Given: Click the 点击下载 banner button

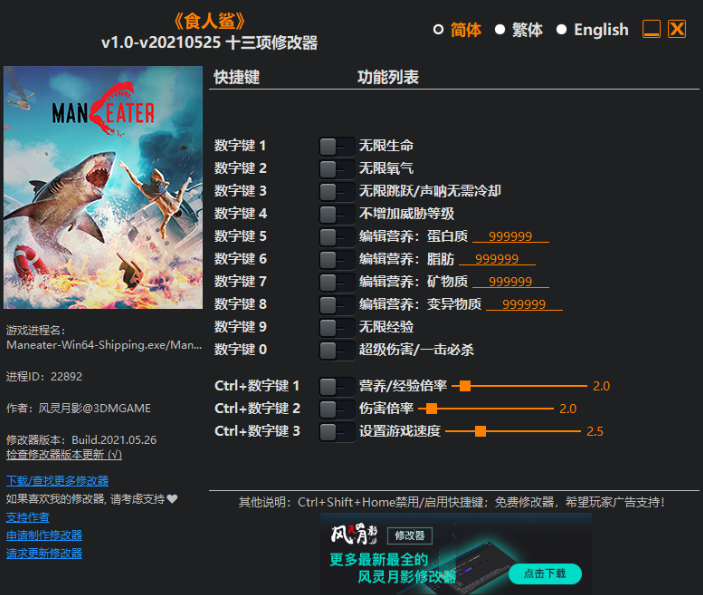Looking at the screenshot, I should pos(545,573).
